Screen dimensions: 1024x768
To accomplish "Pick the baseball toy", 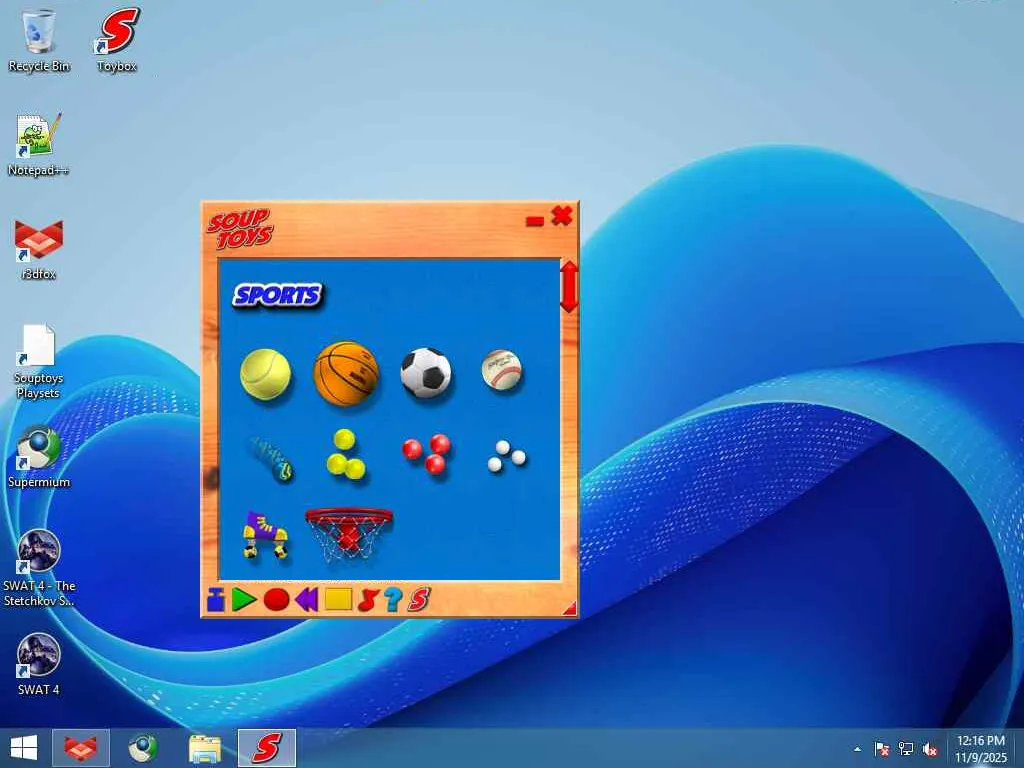I will 502,370.
